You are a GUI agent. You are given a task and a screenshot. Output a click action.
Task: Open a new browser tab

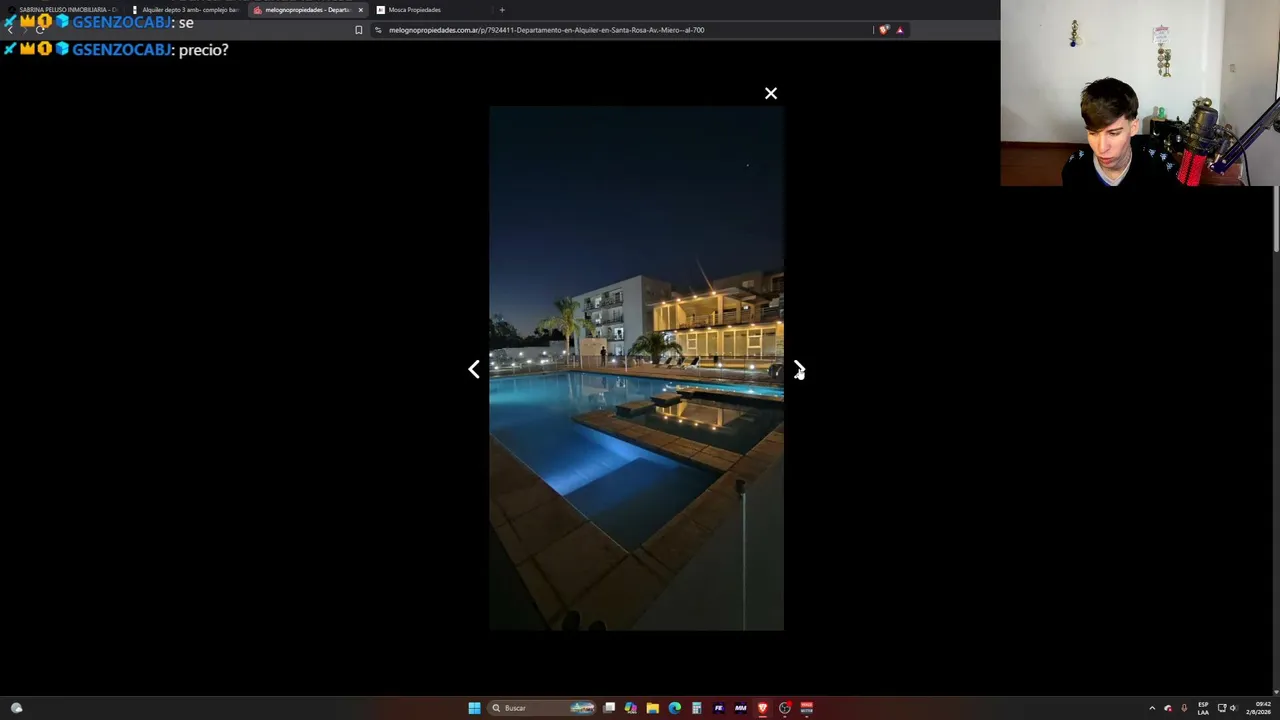502,10
